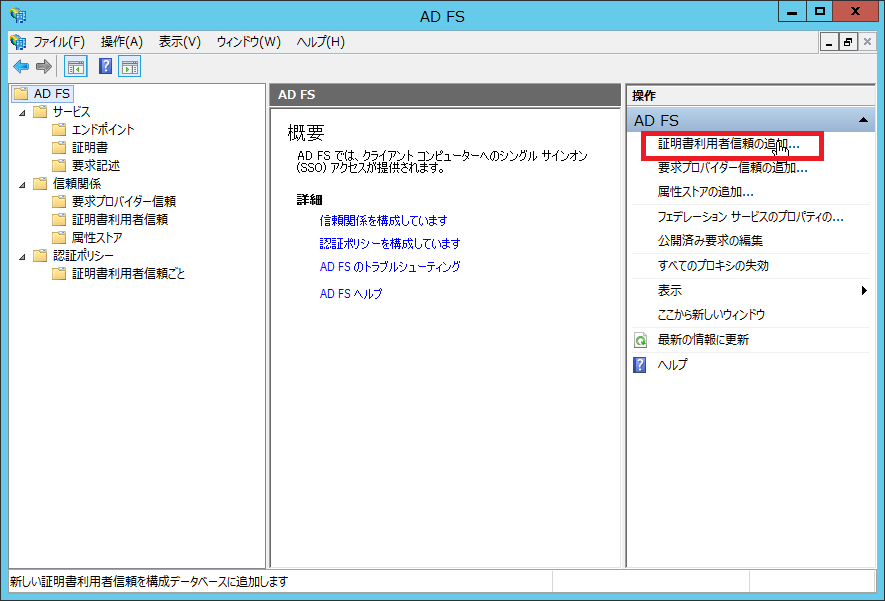
Task: Open the AD FS ヘルプ link
Action: (x=351, y=293)
